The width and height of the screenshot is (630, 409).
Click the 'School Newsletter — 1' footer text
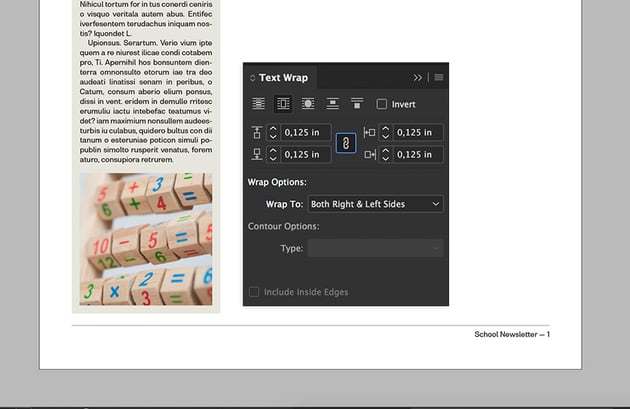512,334
